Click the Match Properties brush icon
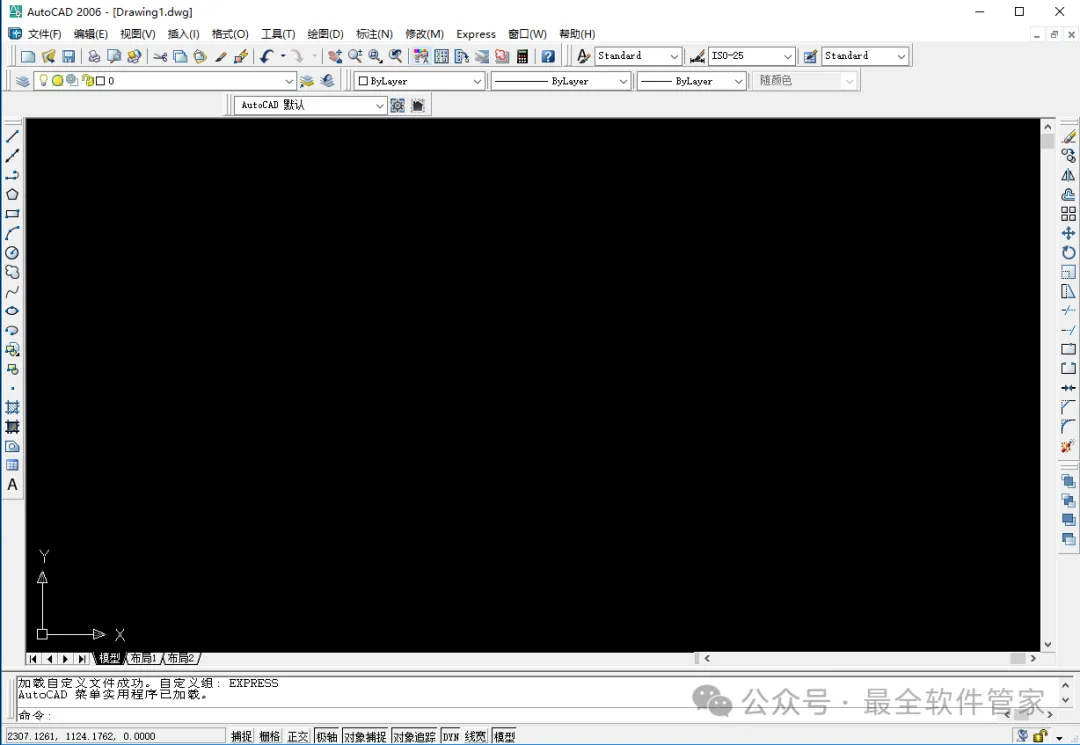 (220, 56)
